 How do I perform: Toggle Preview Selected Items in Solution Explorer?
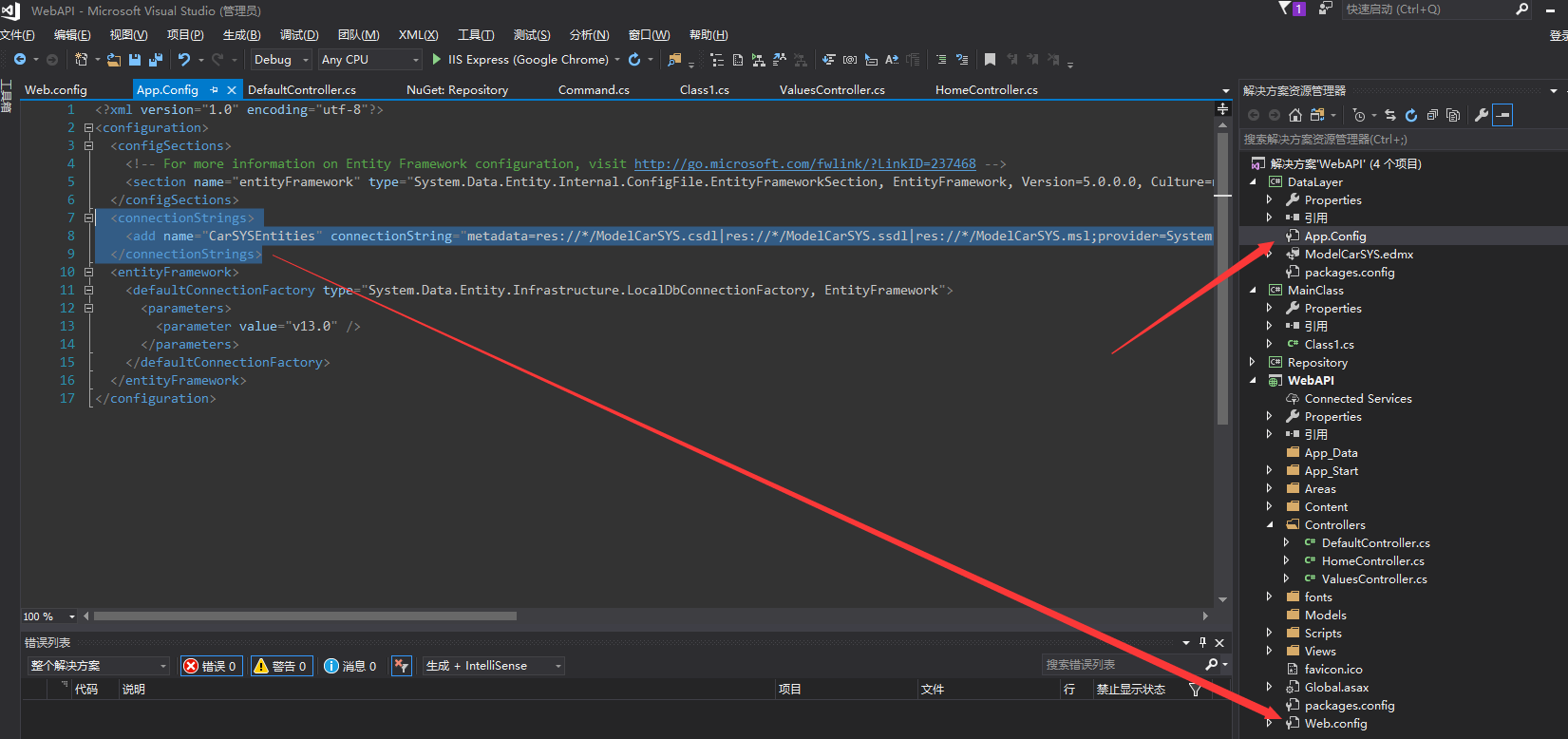(1502, 115)
